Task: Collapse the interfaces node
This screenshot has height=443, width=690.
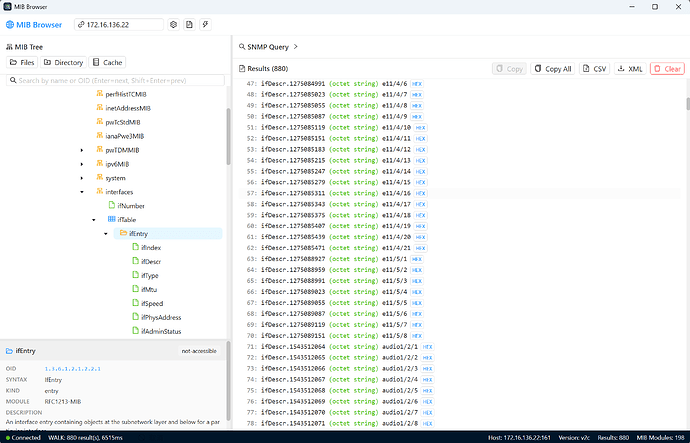Action: (82, 192)
